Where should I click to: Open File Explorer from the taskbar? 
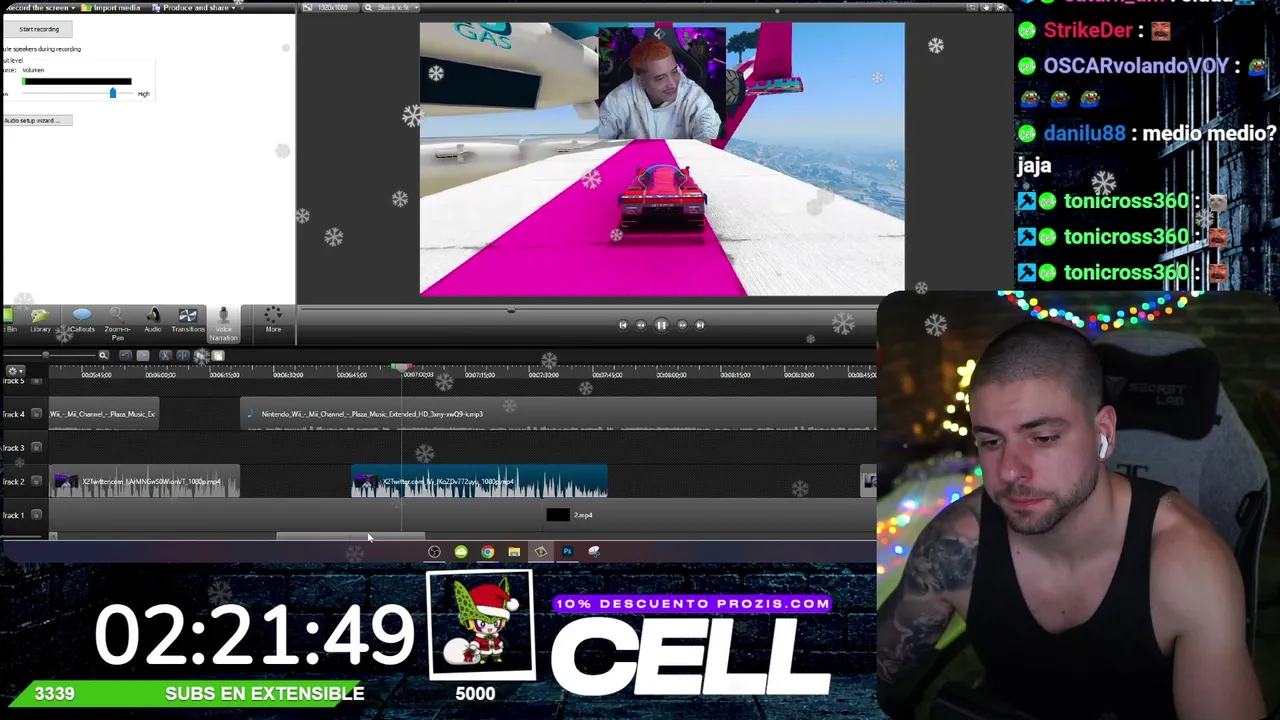tap(514, 552)
